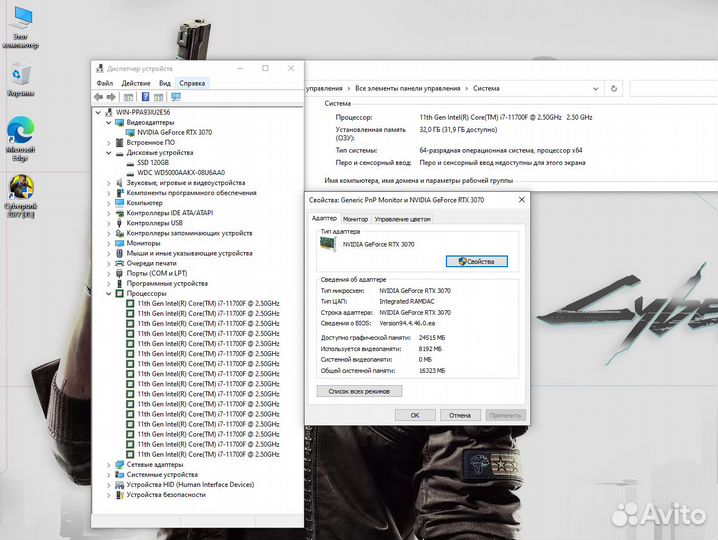Click Все элементы панели управления breadcrumb

[x=408, y=88]
